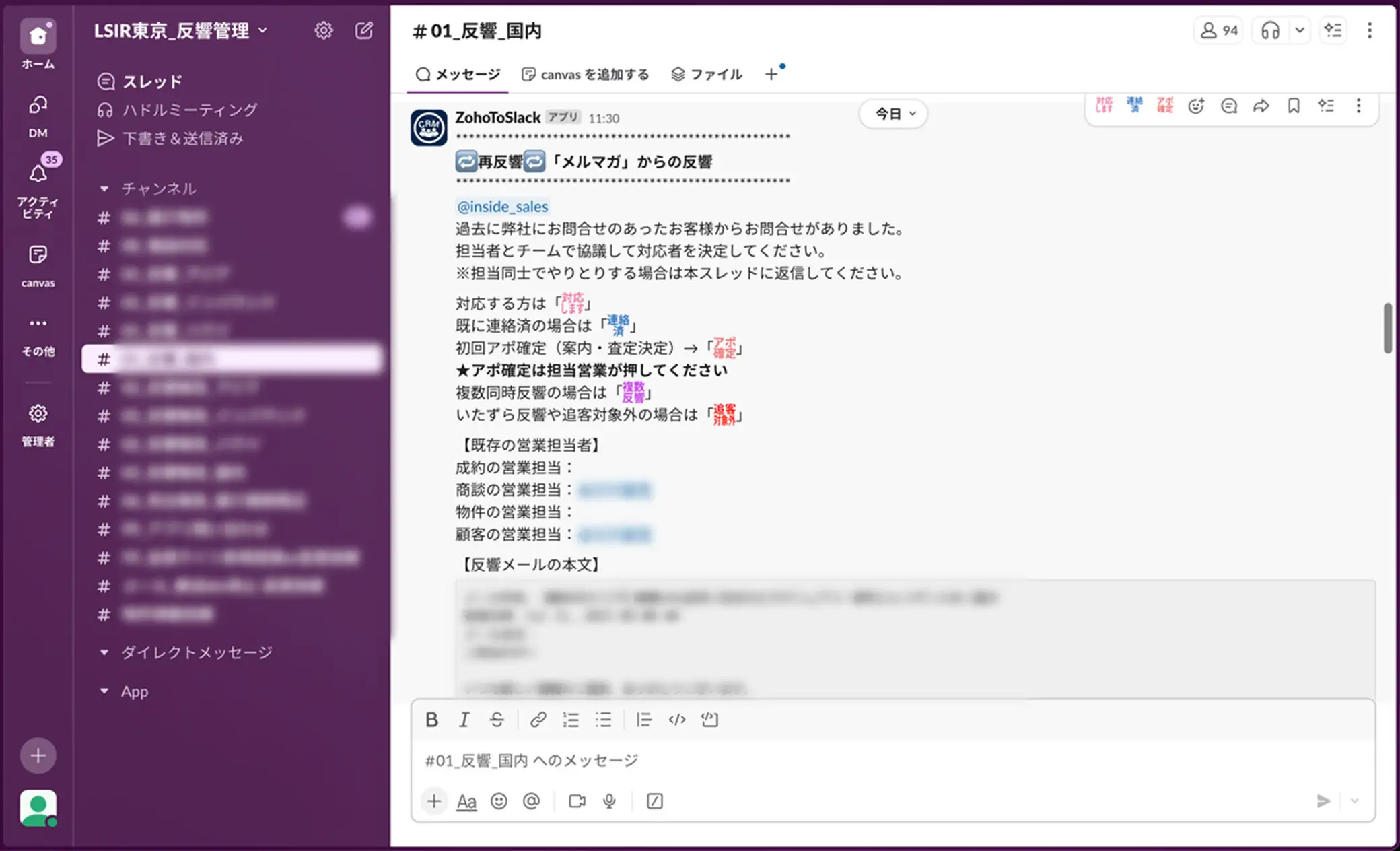1400x851 pixels.
Task: Open the 今日 date dropdown
Action: click(x=894, y=114)
